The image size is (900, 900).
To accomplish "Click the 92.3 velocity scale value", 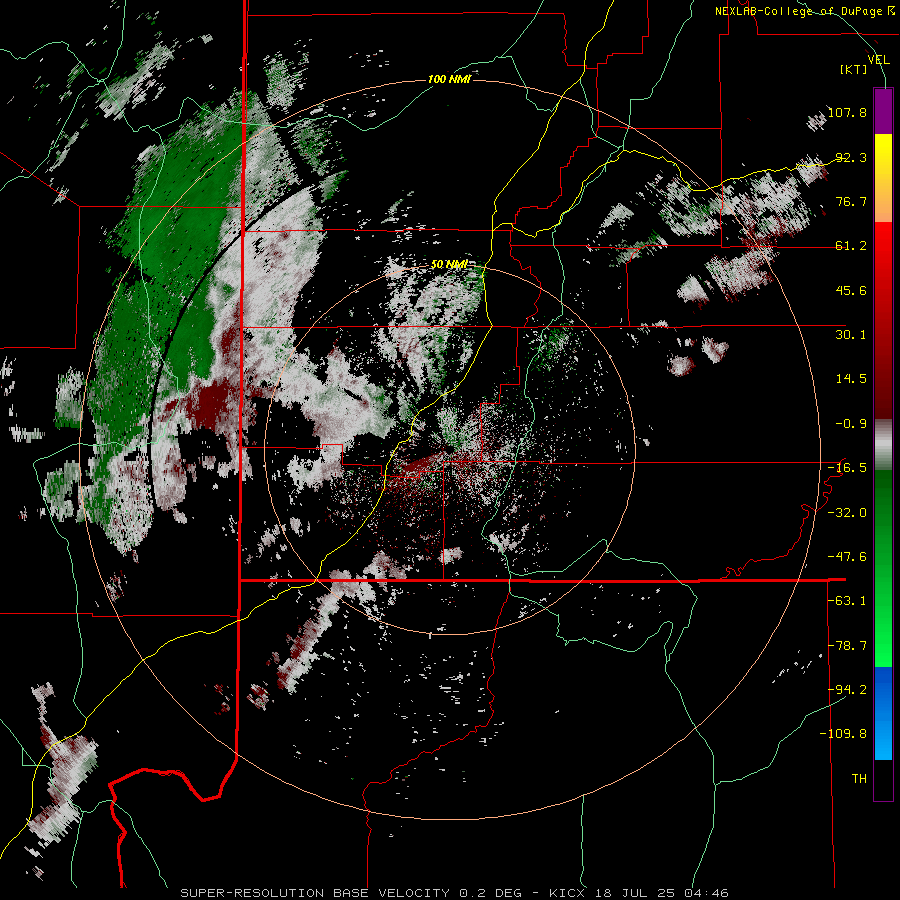I will pyautogui.click(x=851, y=157).
